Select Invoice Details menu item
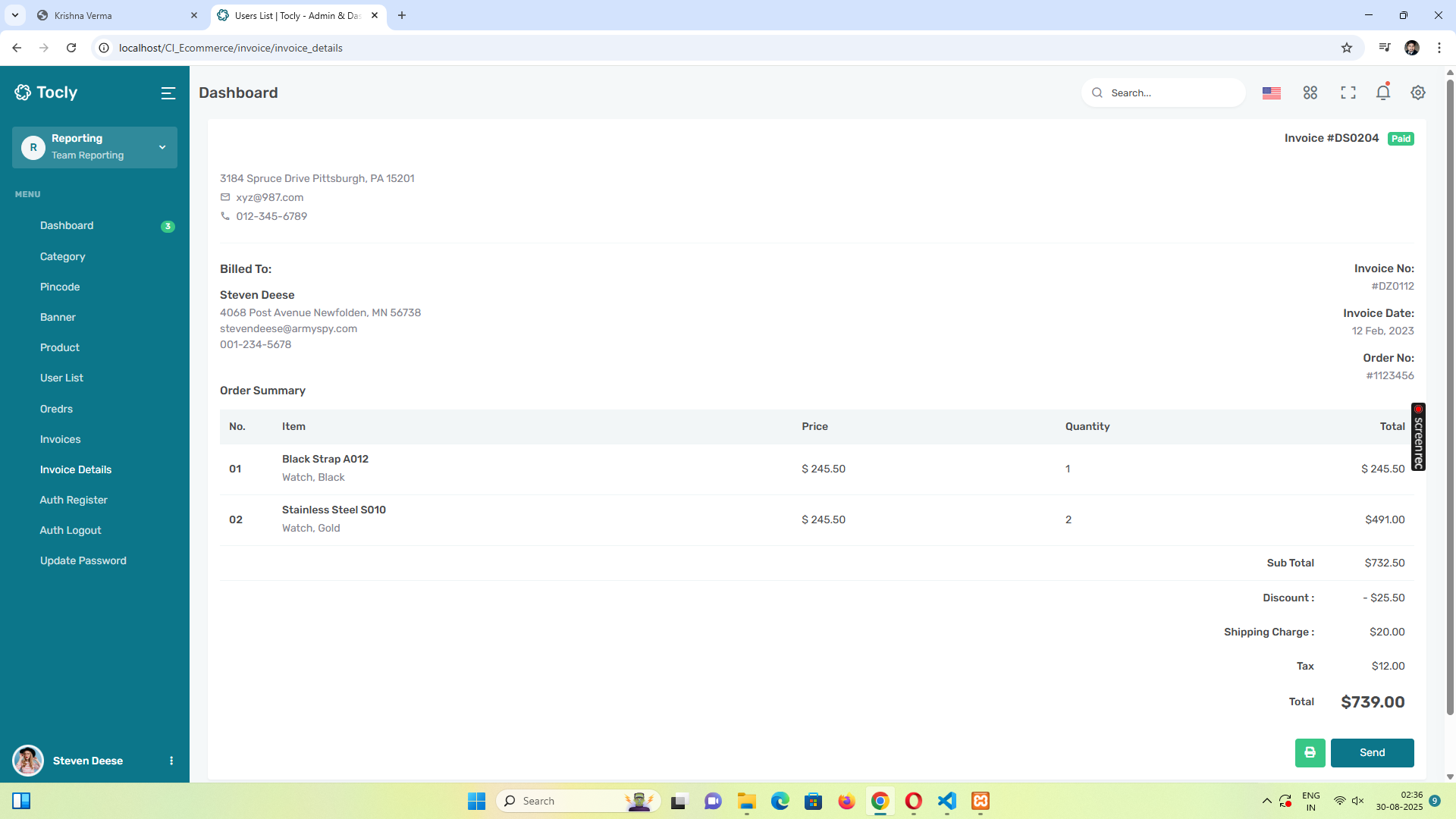Screen dimensions: 1456x819 [x=76, y=469]
